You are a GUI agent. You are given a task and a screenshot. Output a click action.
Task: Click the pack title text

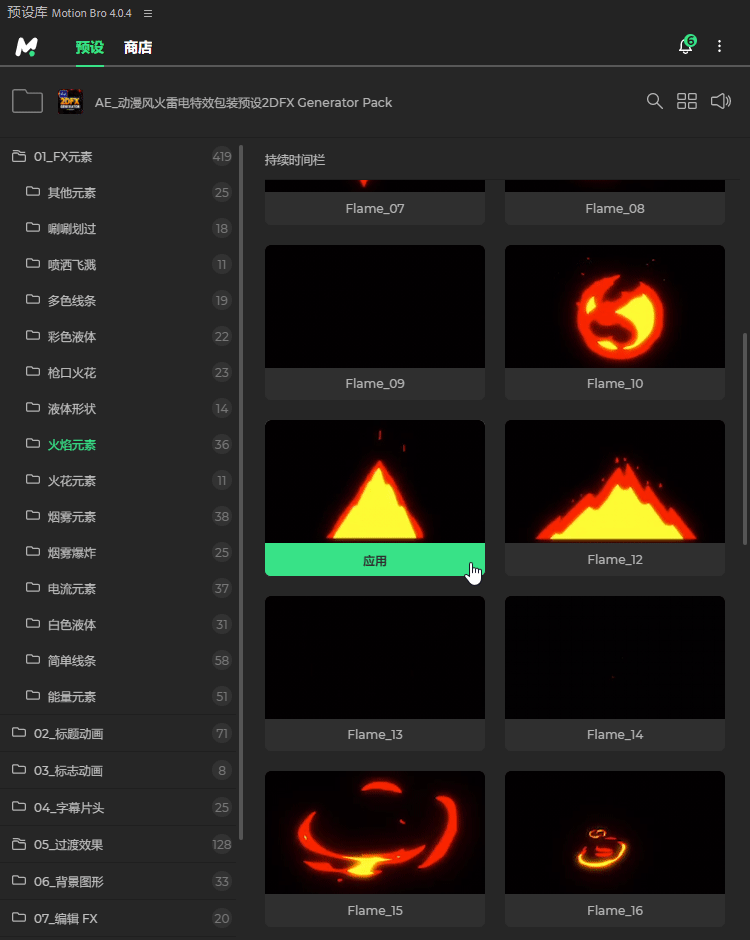[243, 103]
